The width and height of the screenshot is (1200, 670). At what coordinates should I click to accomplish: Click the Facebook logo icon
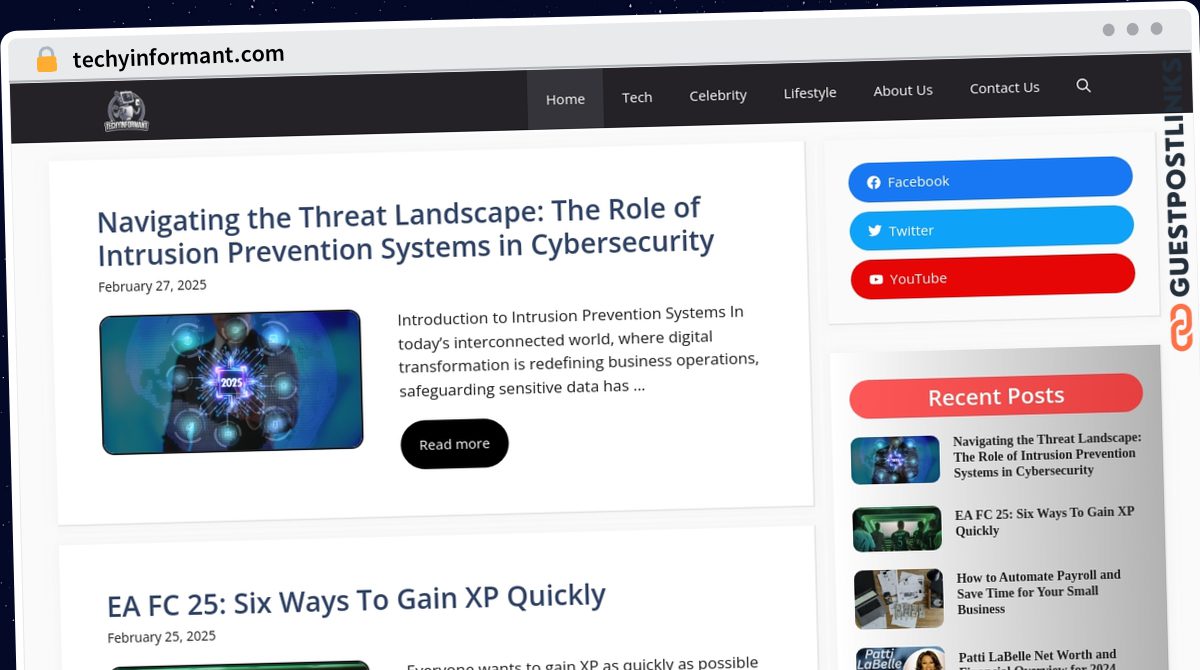(x=874, y=182)
